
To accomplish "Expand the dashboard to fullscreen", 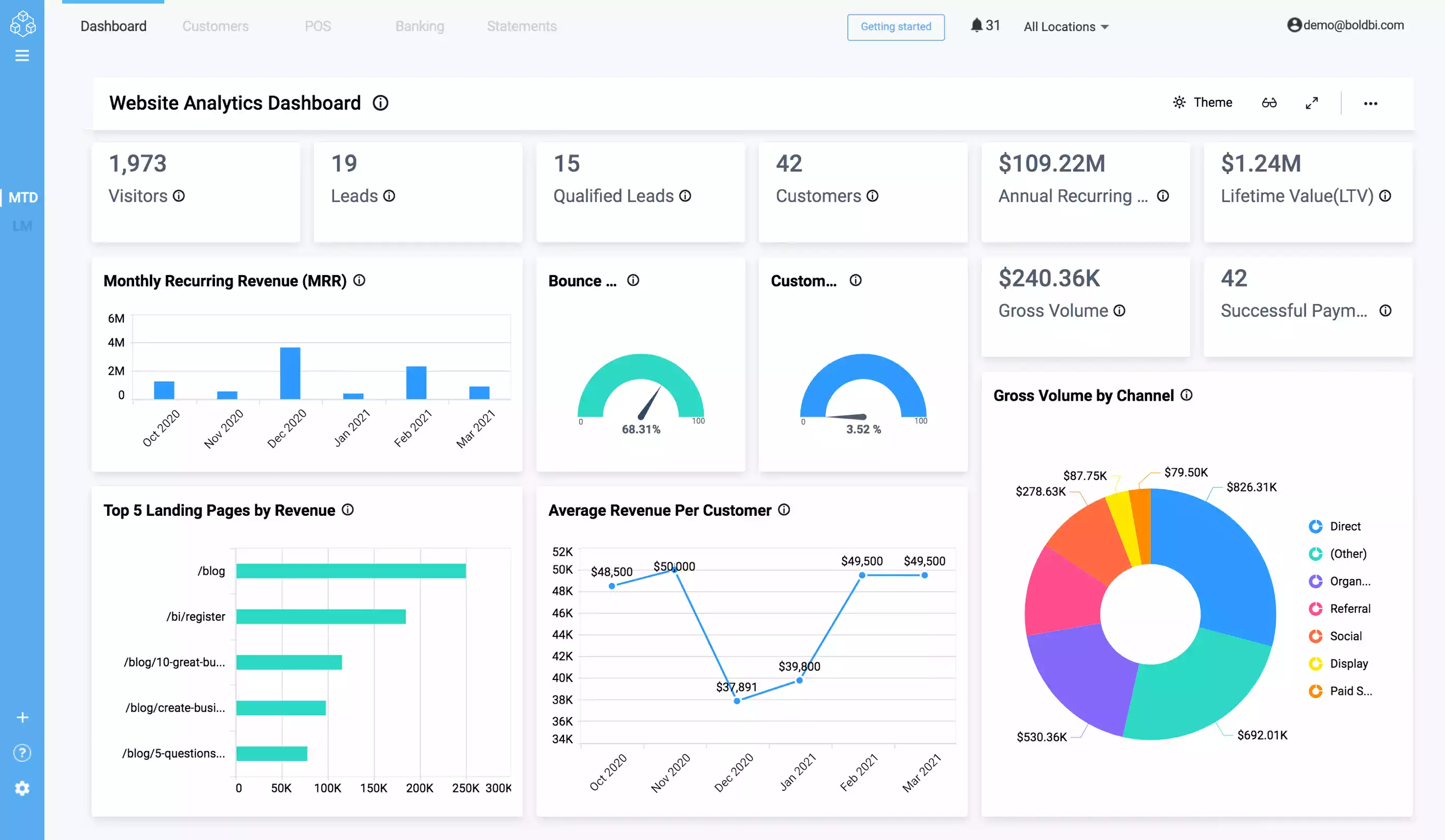I will point(1312,103).
